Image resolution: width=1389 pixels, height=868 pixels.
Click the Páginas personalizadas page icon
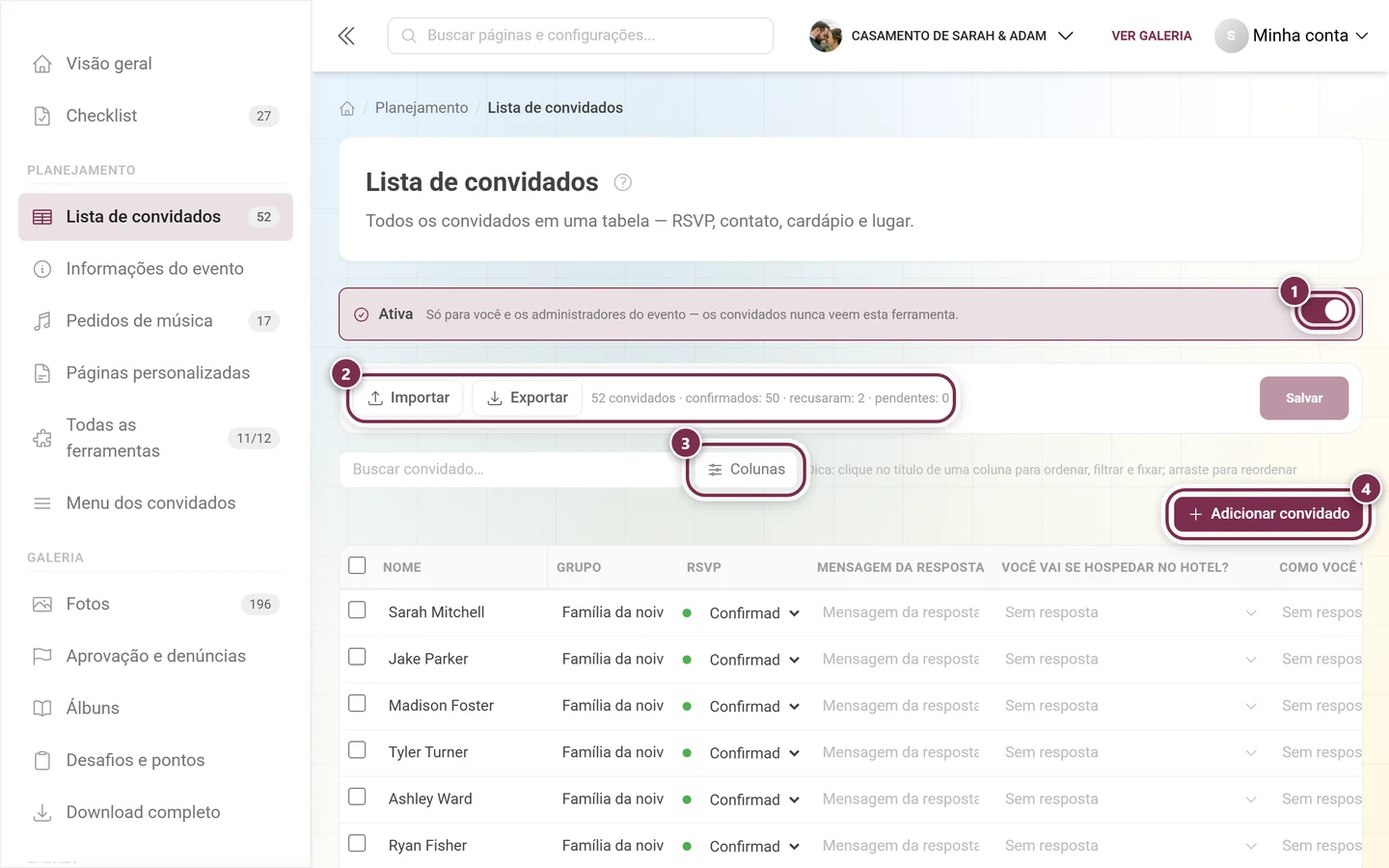pos(42,373)
